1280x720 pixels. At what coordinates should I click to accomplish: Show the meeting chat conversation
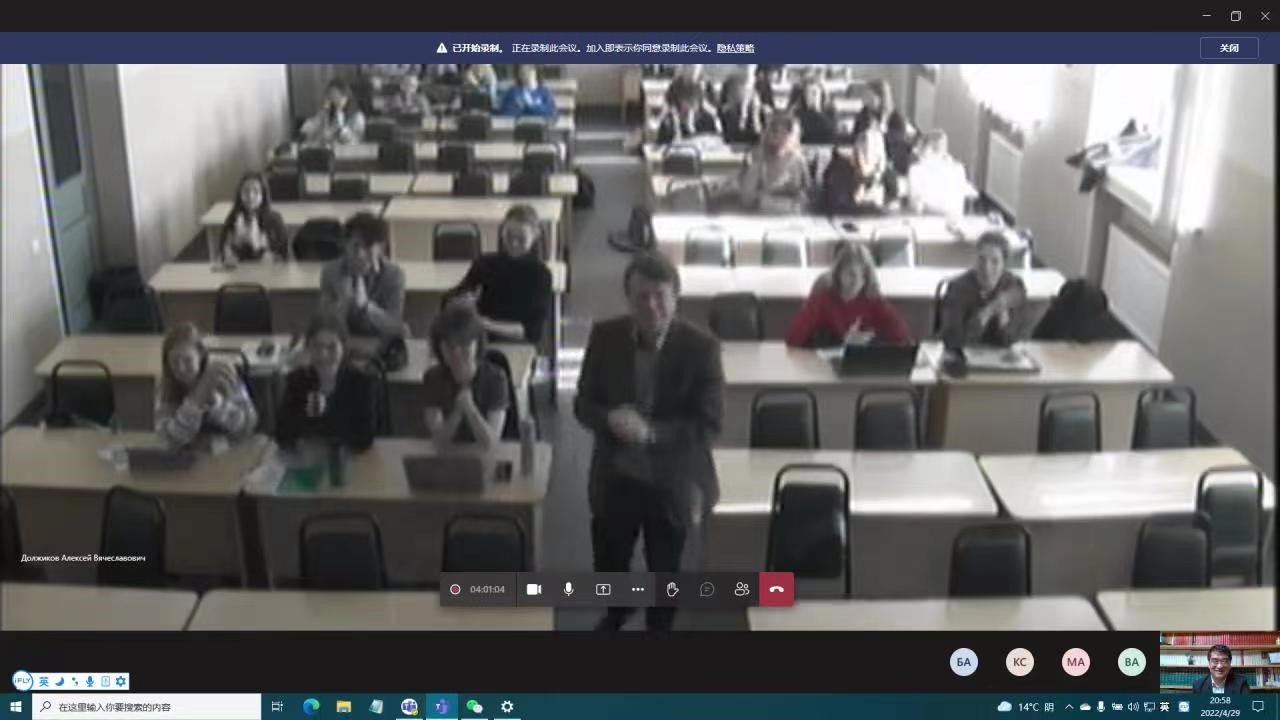click(x=707, y=590)
